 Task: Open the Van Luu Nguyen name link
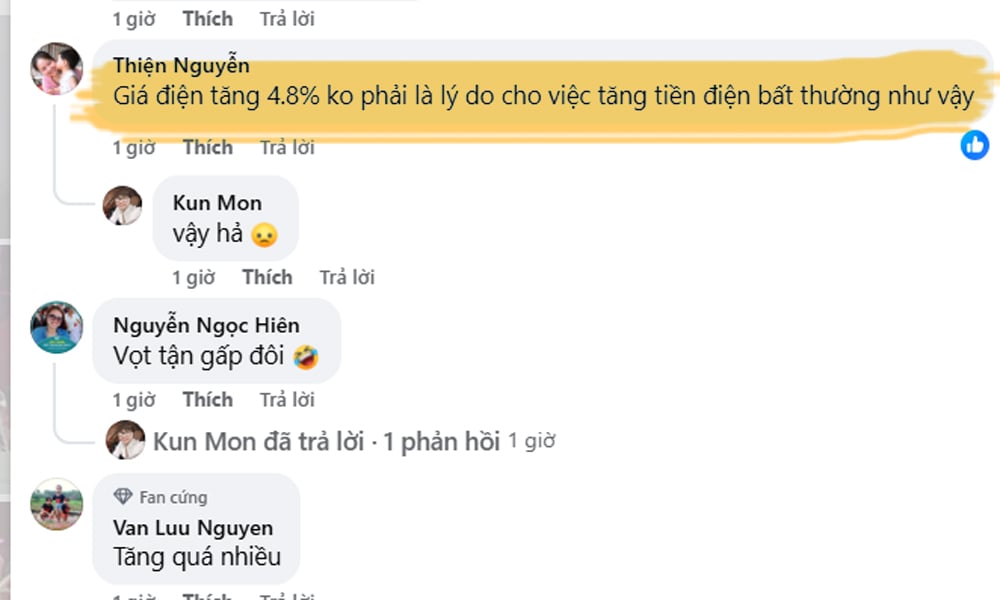193,528
